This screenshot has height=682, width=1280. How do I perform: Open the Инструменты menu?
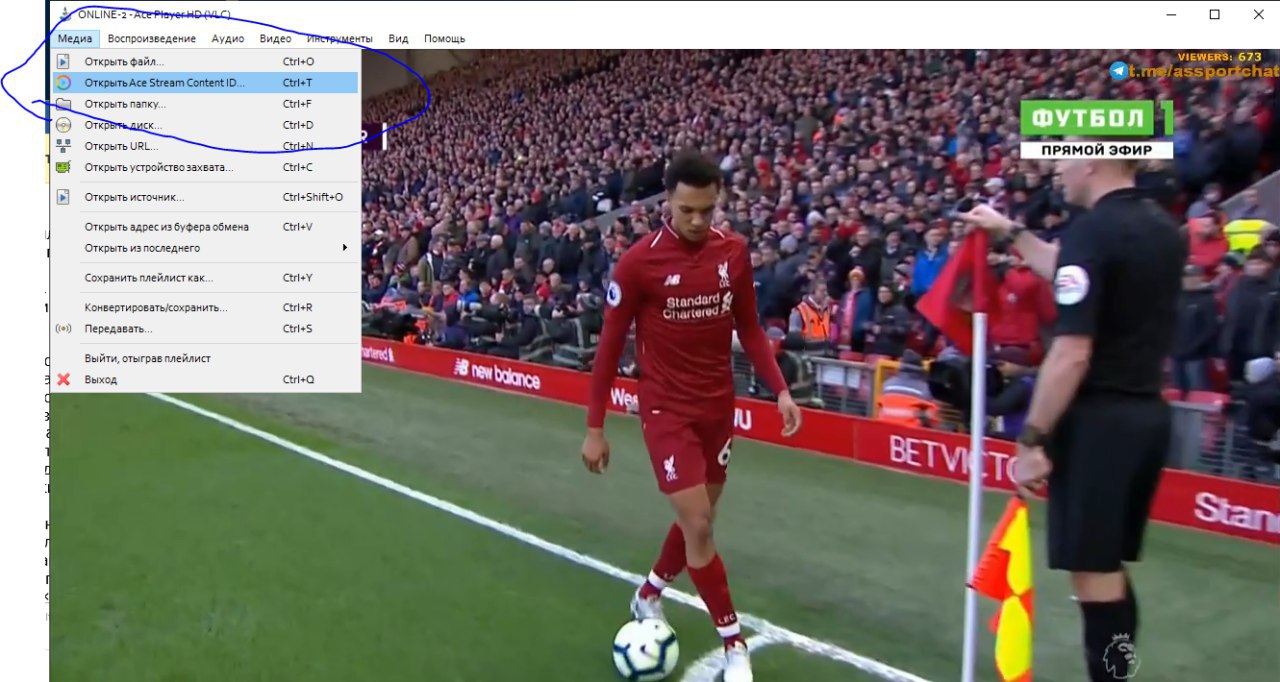tap(340, 39)
